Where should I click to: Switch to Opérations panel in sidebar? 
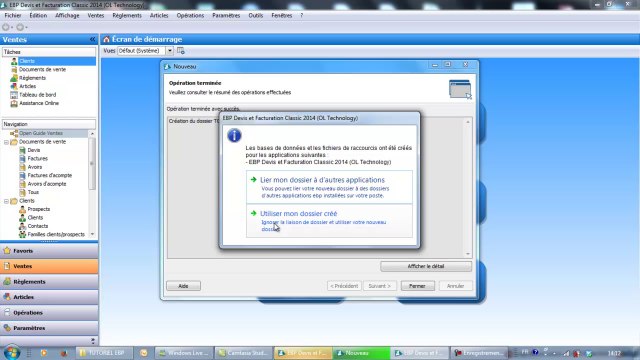coord(49,313)
